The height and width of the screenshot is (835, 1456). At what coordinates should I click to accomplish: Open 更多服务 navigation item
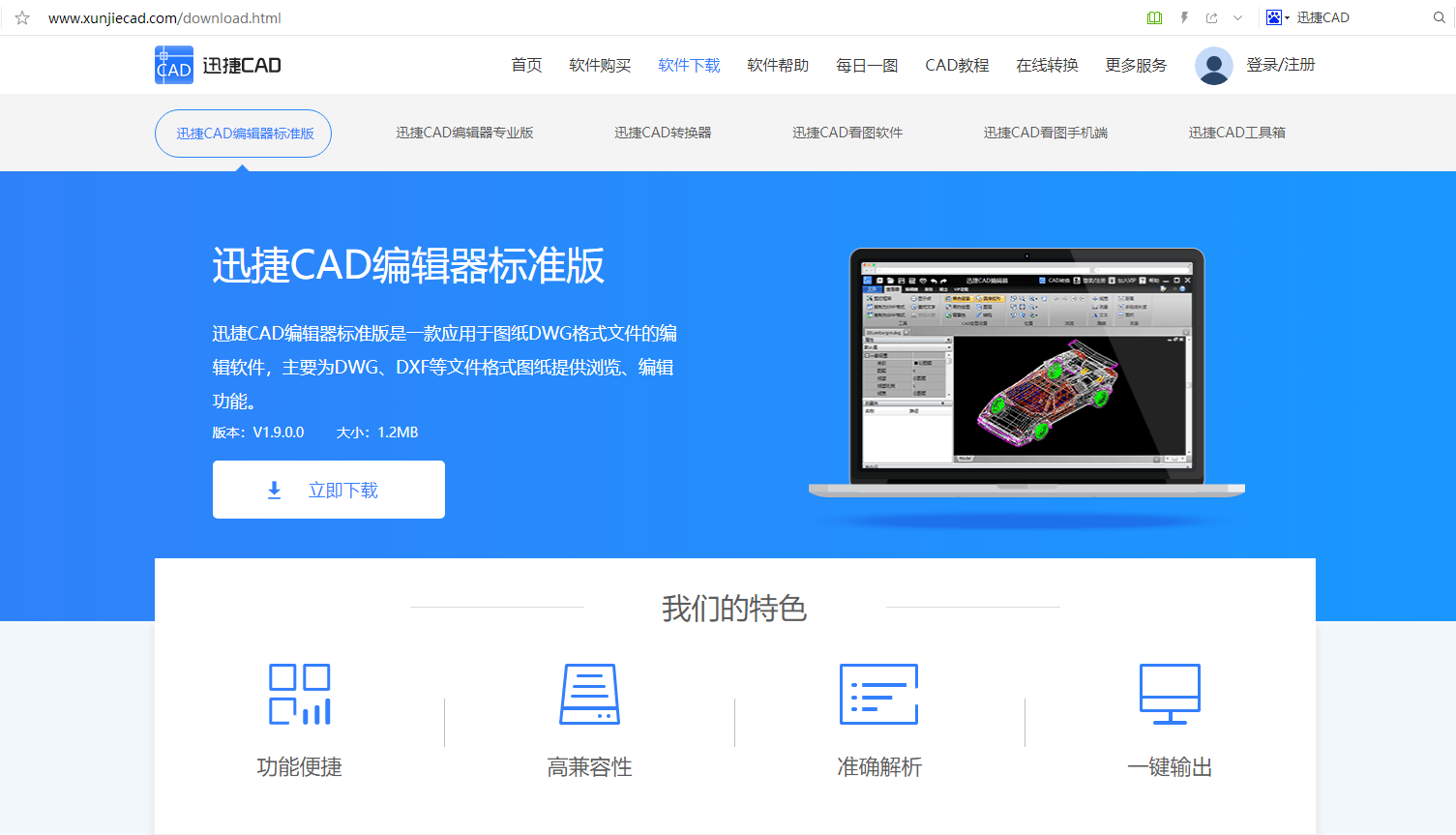(x=1136, y=65)
